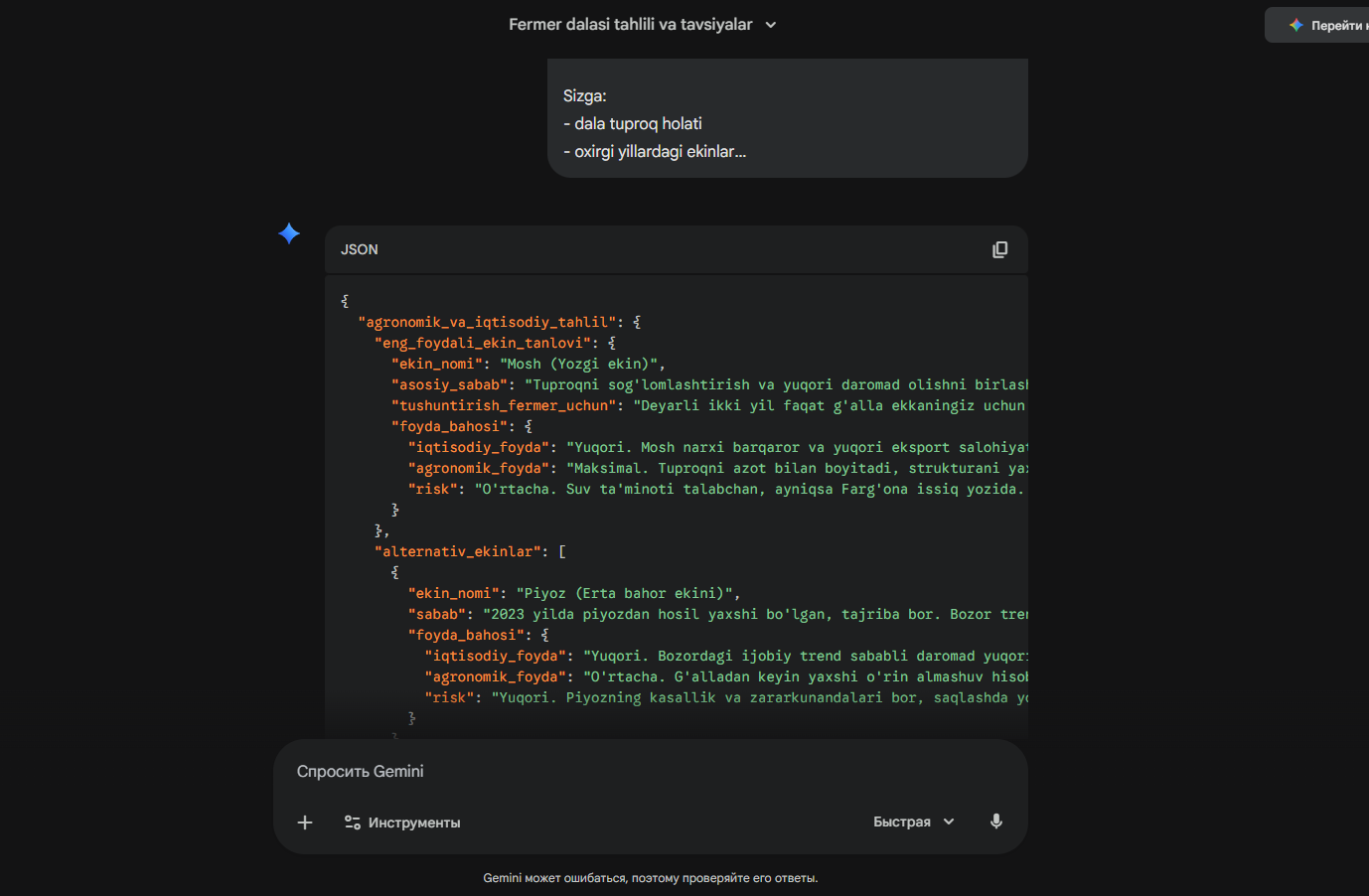Focus the 'Спросить Gemini' input field
This screenshot has height=896, width=1369.
coord(596,772)
